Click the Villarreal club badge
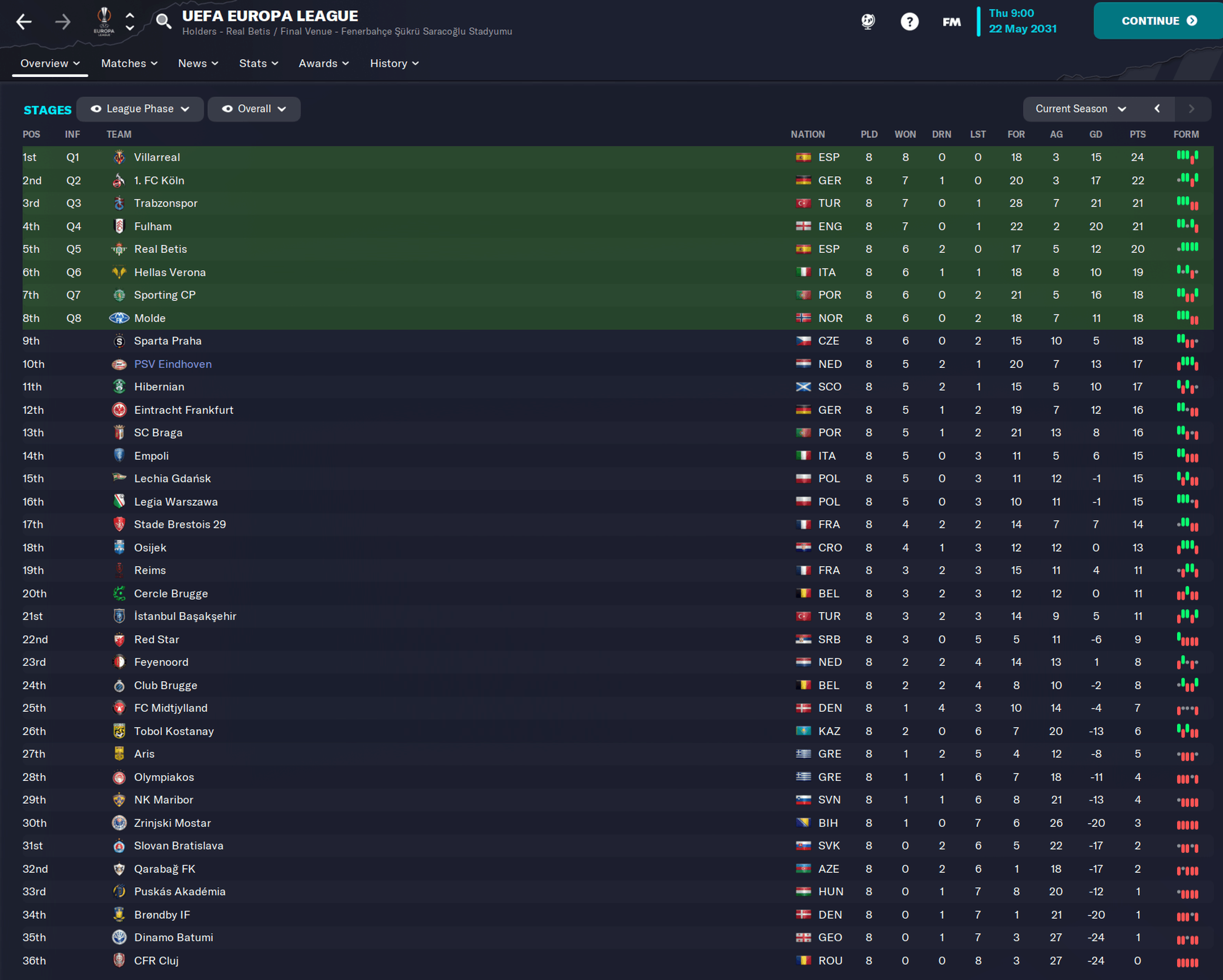This screenshot has width=1223, height=980. [x=119, y=157]
